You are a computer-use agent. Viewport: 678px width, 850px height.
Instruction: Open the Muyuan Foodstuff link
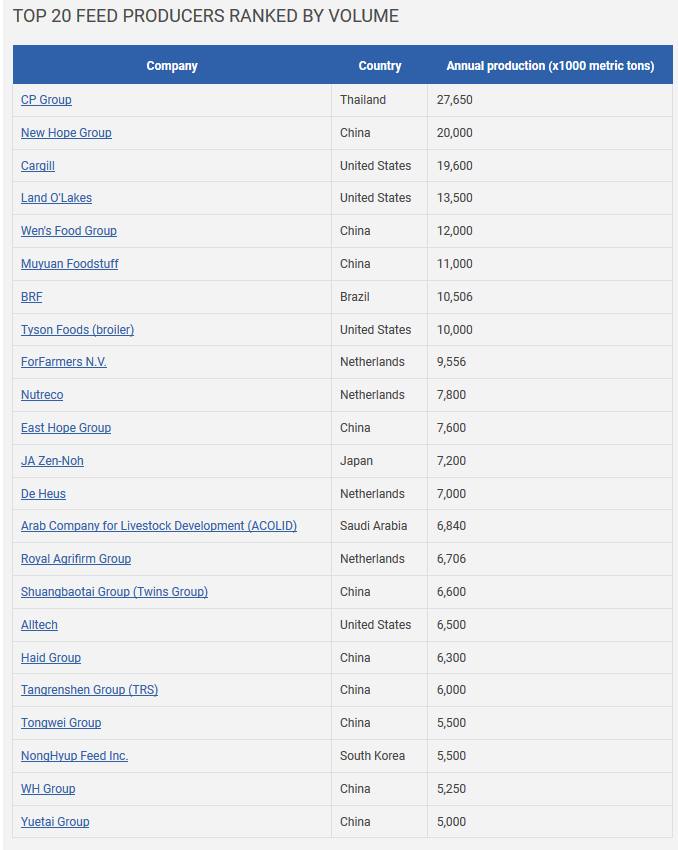coord(70,264)
